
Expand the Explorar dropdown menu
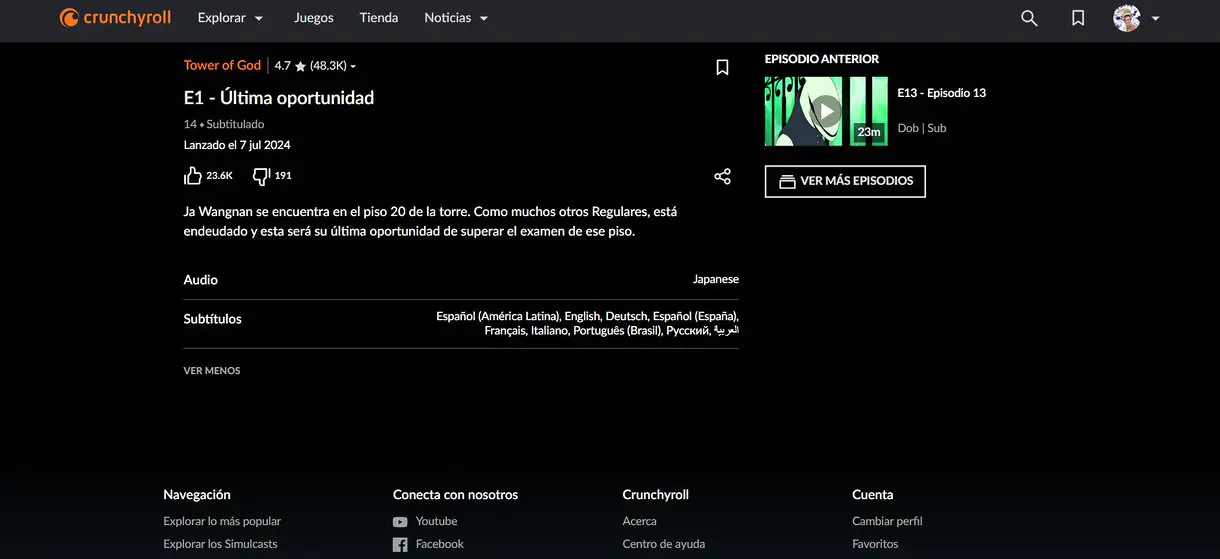click(x=231, y=18)
